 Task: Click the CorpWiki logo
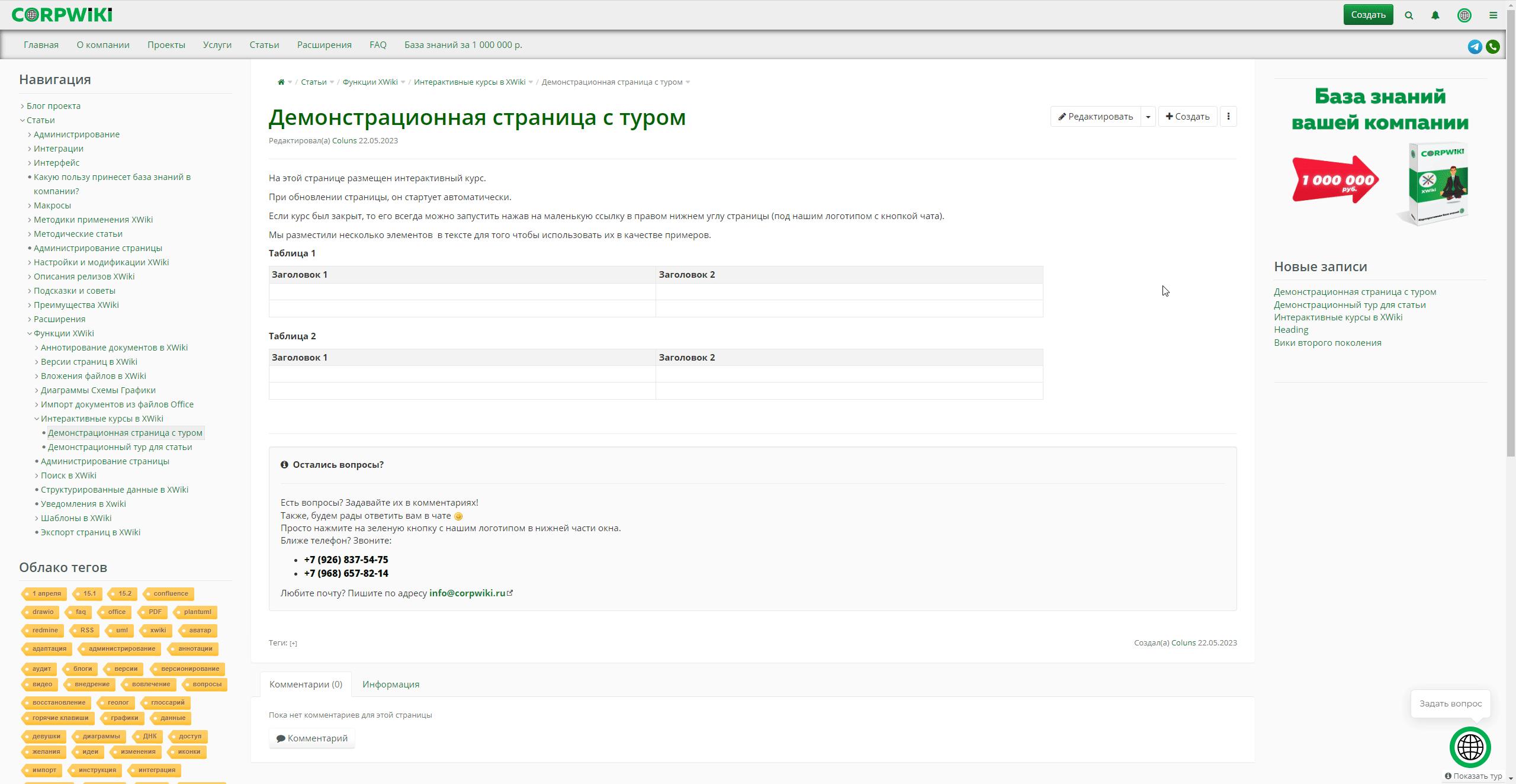coord(62,15)
